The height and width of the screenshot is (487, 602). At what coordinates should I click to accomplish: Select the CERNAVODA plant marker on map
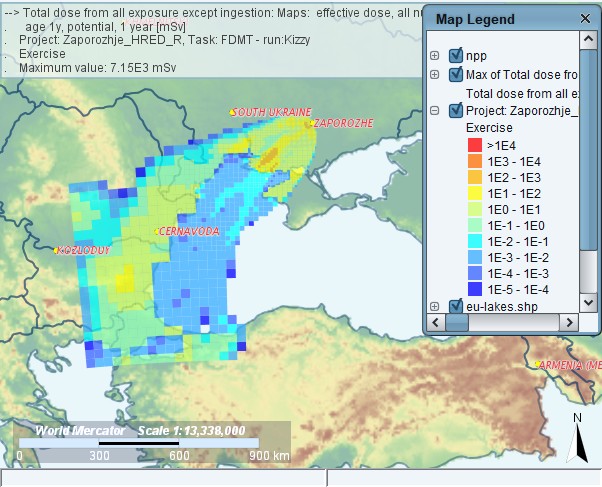157,232
